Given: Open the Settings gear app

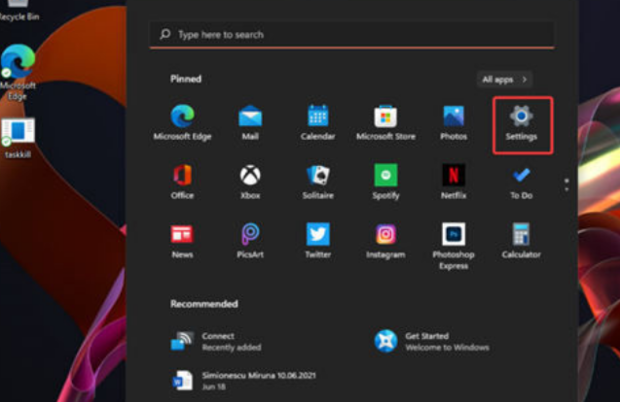Looking at the screenshot, I should pos(521,123).
